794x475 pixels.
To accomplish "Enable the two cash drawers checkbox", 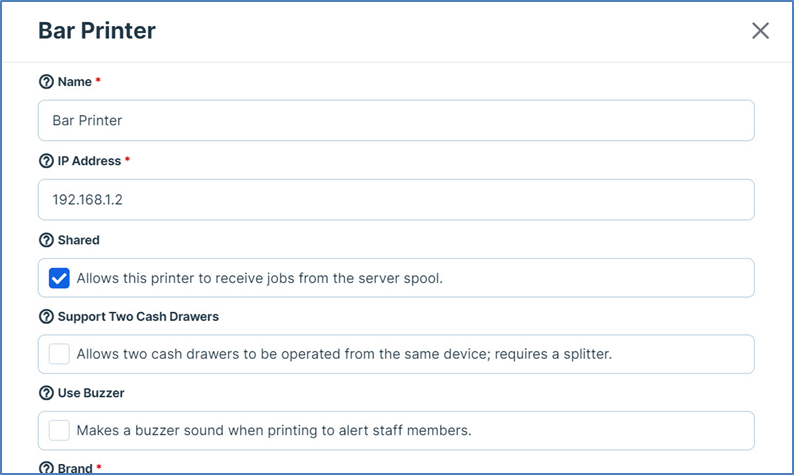I will coord(60,354).
